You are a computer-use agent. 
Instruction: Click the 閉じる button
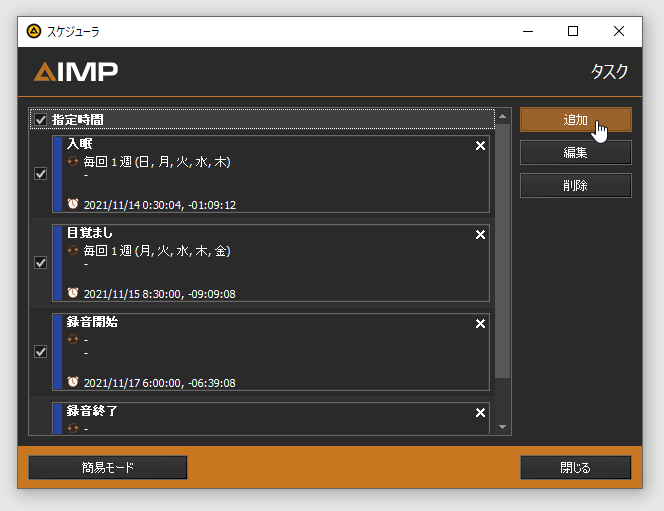tap(575, 467)
